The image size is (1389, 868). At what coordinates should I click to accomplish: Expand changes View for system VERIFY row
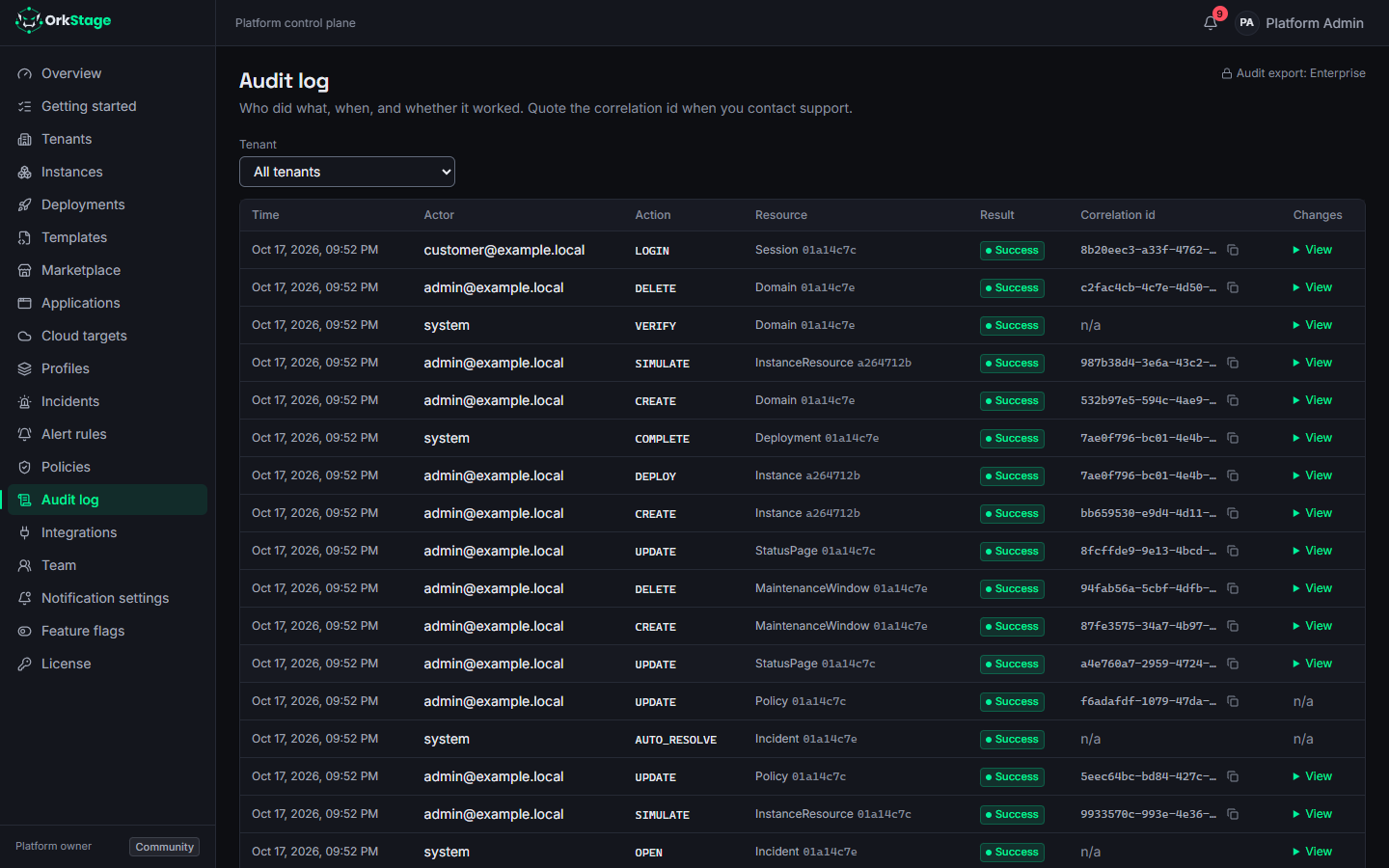(1313, 325)
